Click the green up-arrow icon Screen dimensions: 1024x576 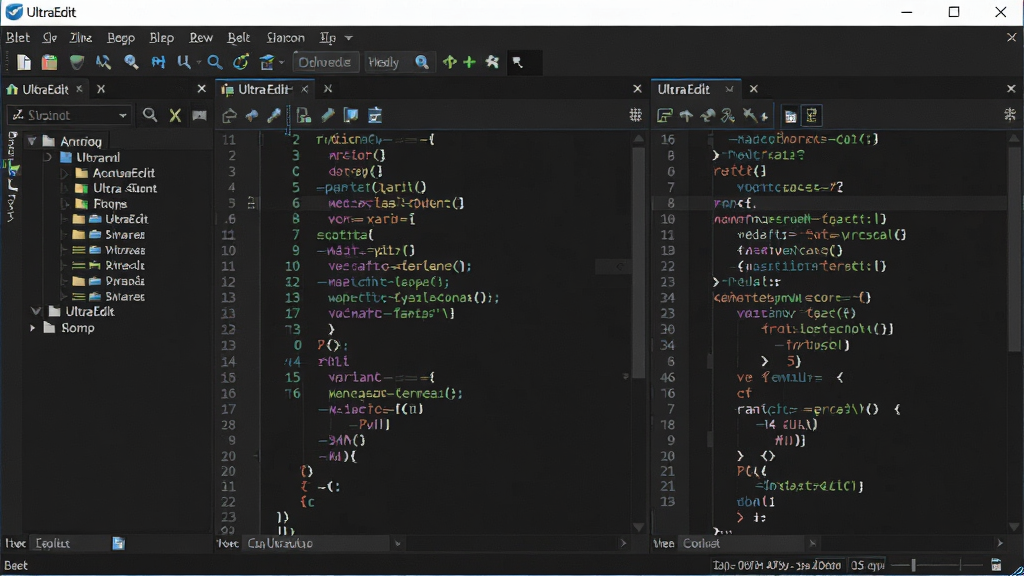(x=449, y=62)
